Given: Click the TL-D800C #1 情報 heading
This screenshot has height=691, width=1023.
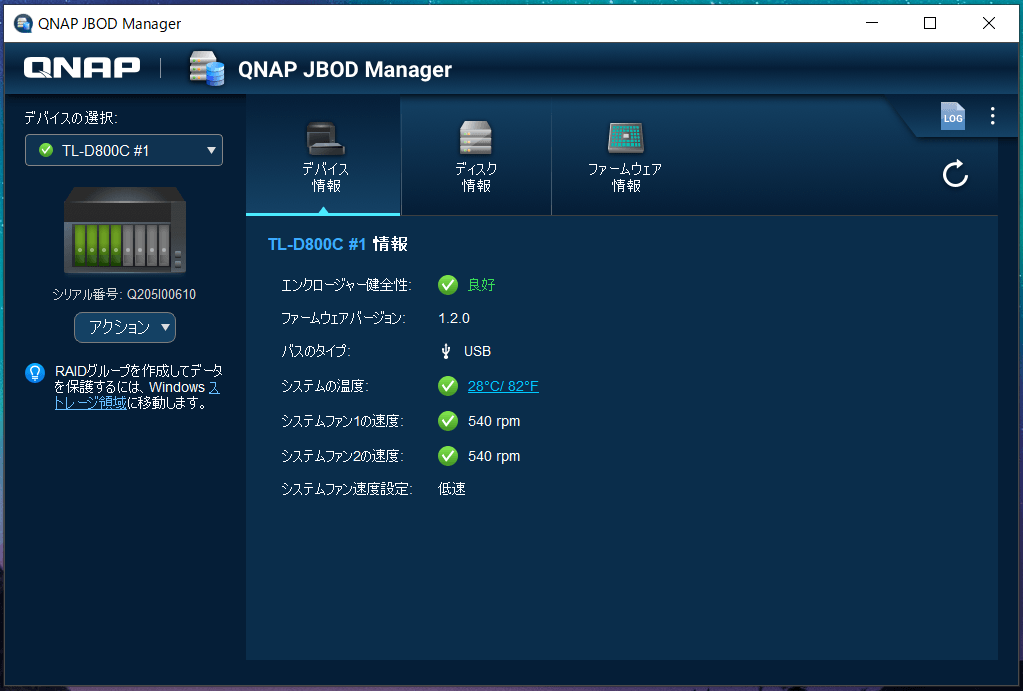Looking at the screenshot, I should click(337, 244).
